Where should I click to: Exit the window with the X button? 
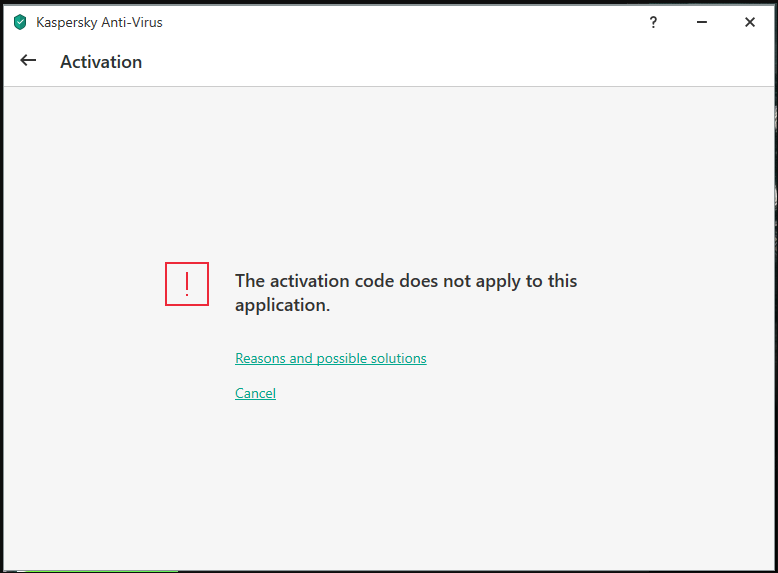point(750,22)
